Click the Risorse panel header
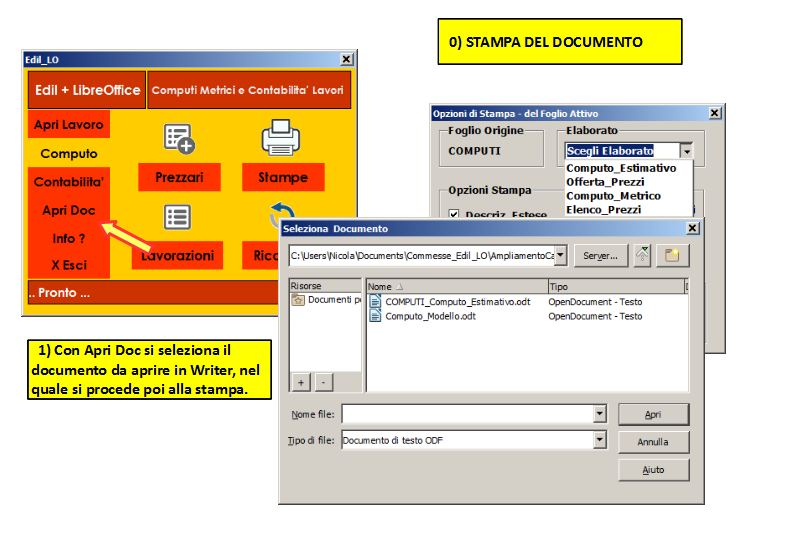 (325, 286)
